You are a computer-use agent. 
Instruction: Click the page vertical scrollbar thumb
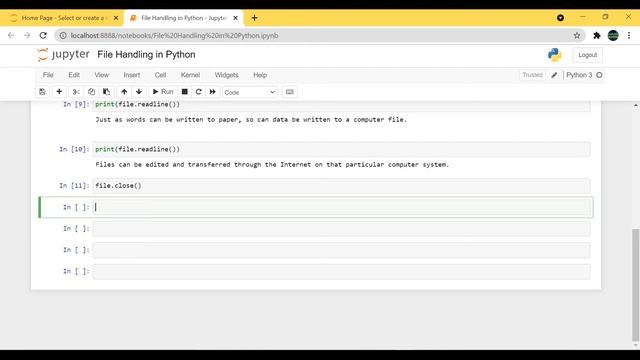[636, 284]
